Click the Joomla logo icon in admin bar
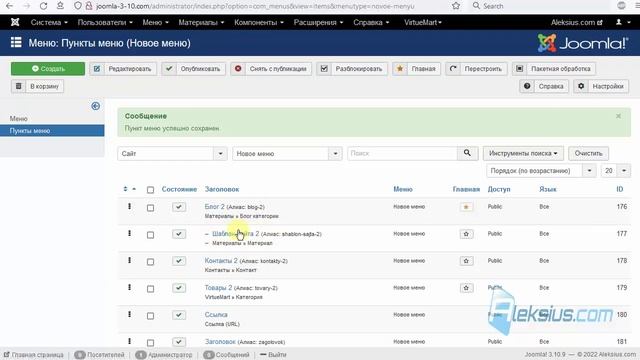 15,22
